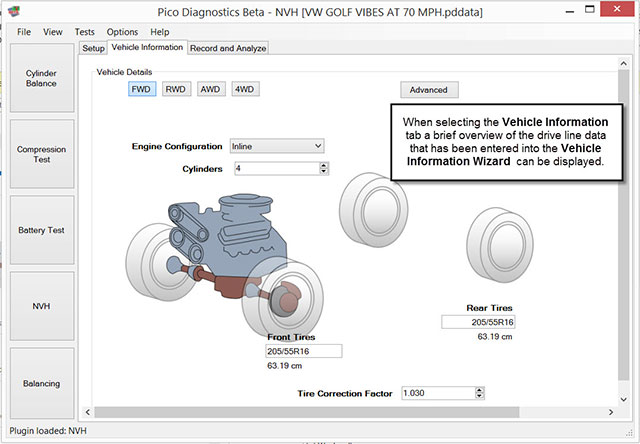
Task: Click the horizontal scrollbar thumb
Action: click(307, 412)
